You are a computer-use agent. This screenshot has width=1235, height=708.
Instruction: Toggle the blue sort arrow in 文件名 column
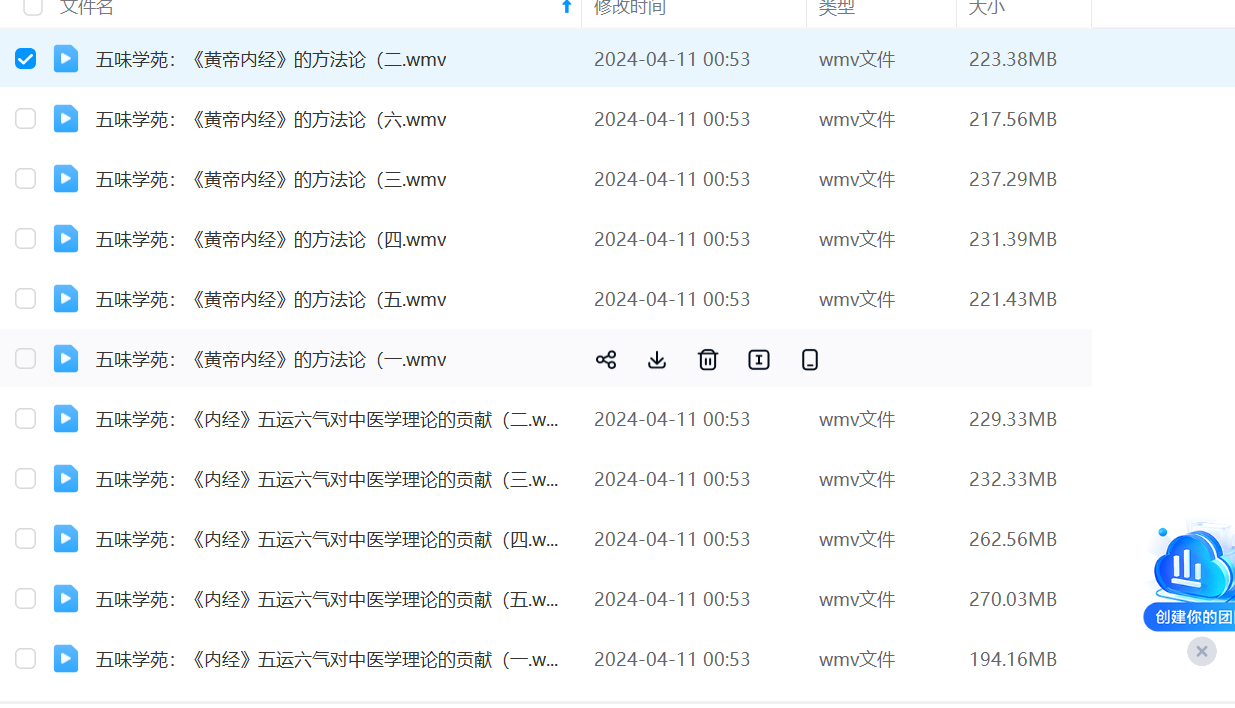pyautogui.click(x=567, y=8)
